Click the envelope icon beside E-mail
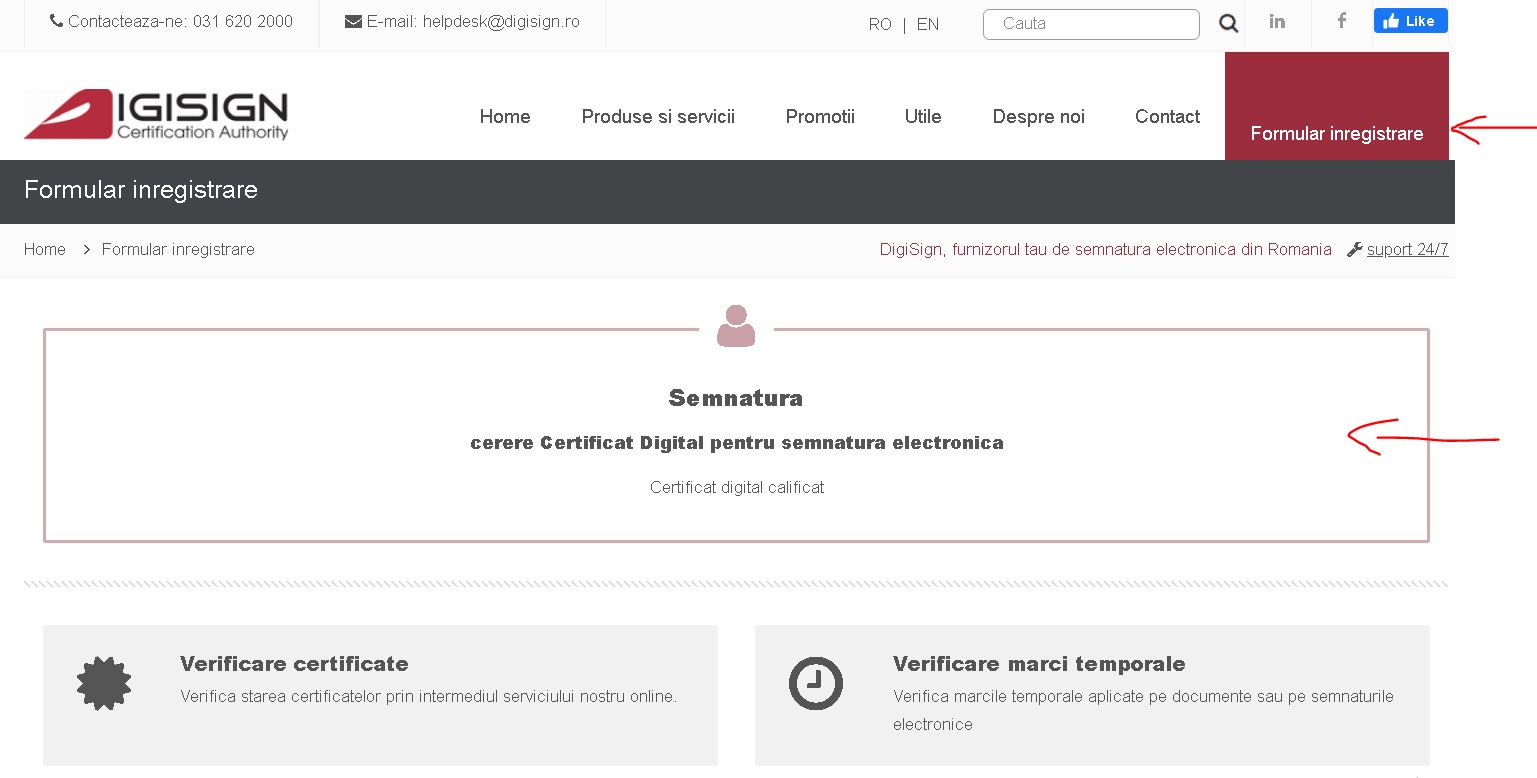 tap(353, 21)
